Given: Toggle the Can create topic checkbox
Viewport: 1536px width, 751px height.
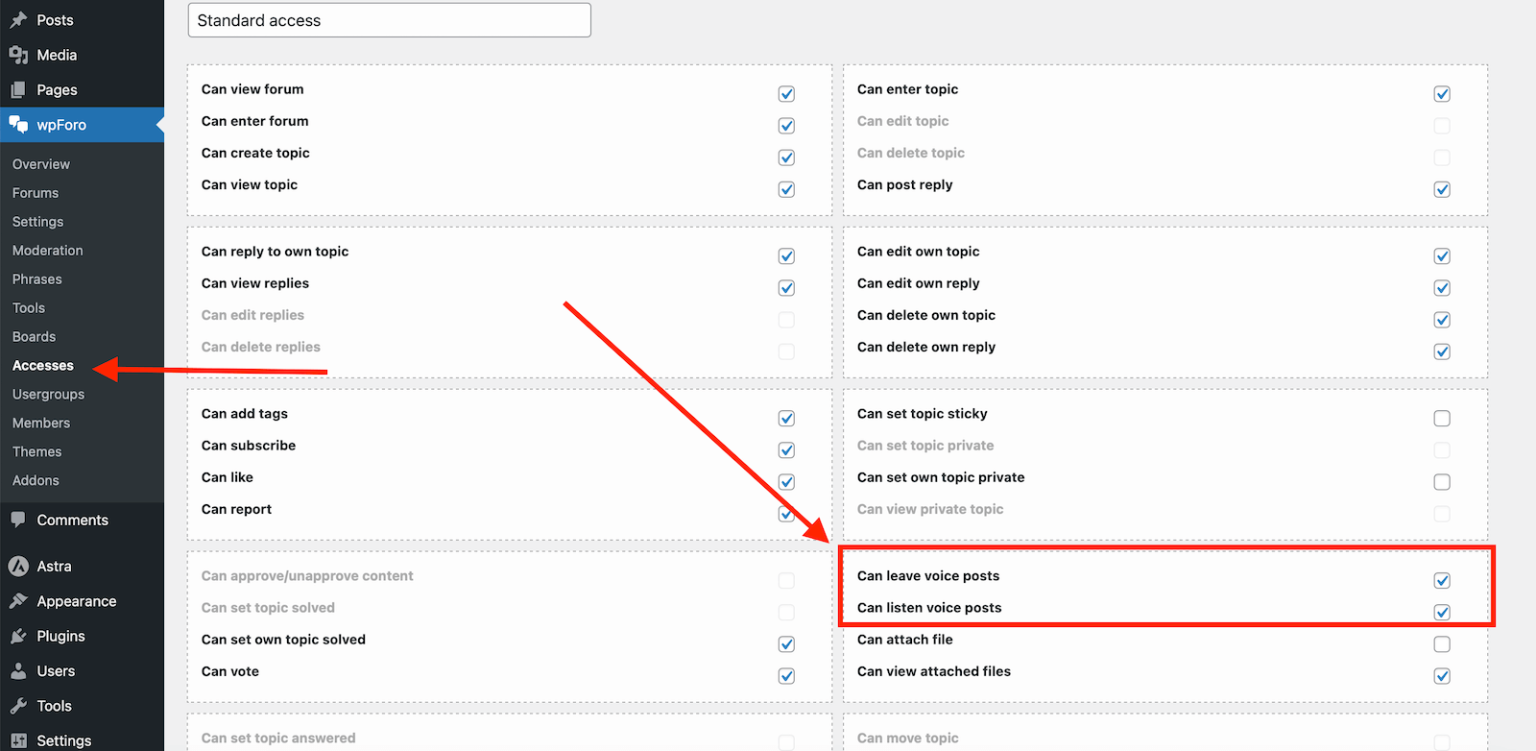Looking at the screenshot, I should coord(786,158).
